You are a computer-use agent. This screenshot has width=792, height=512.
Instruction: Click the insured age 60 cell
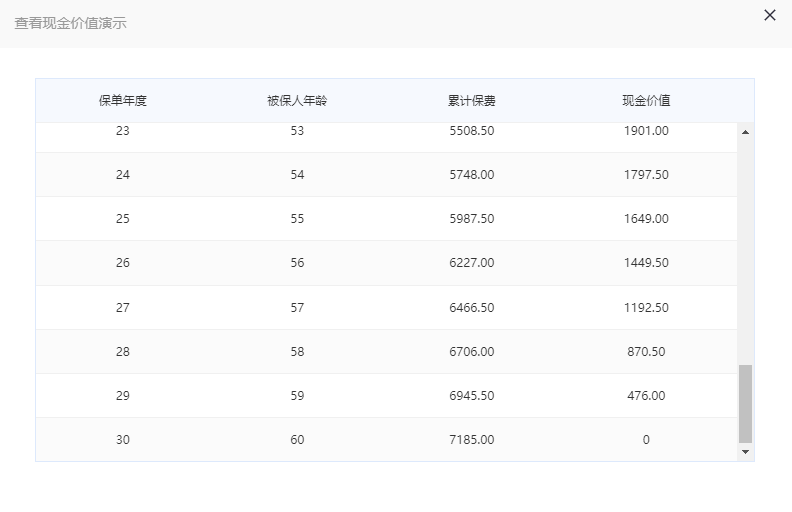tap(297, 439)
